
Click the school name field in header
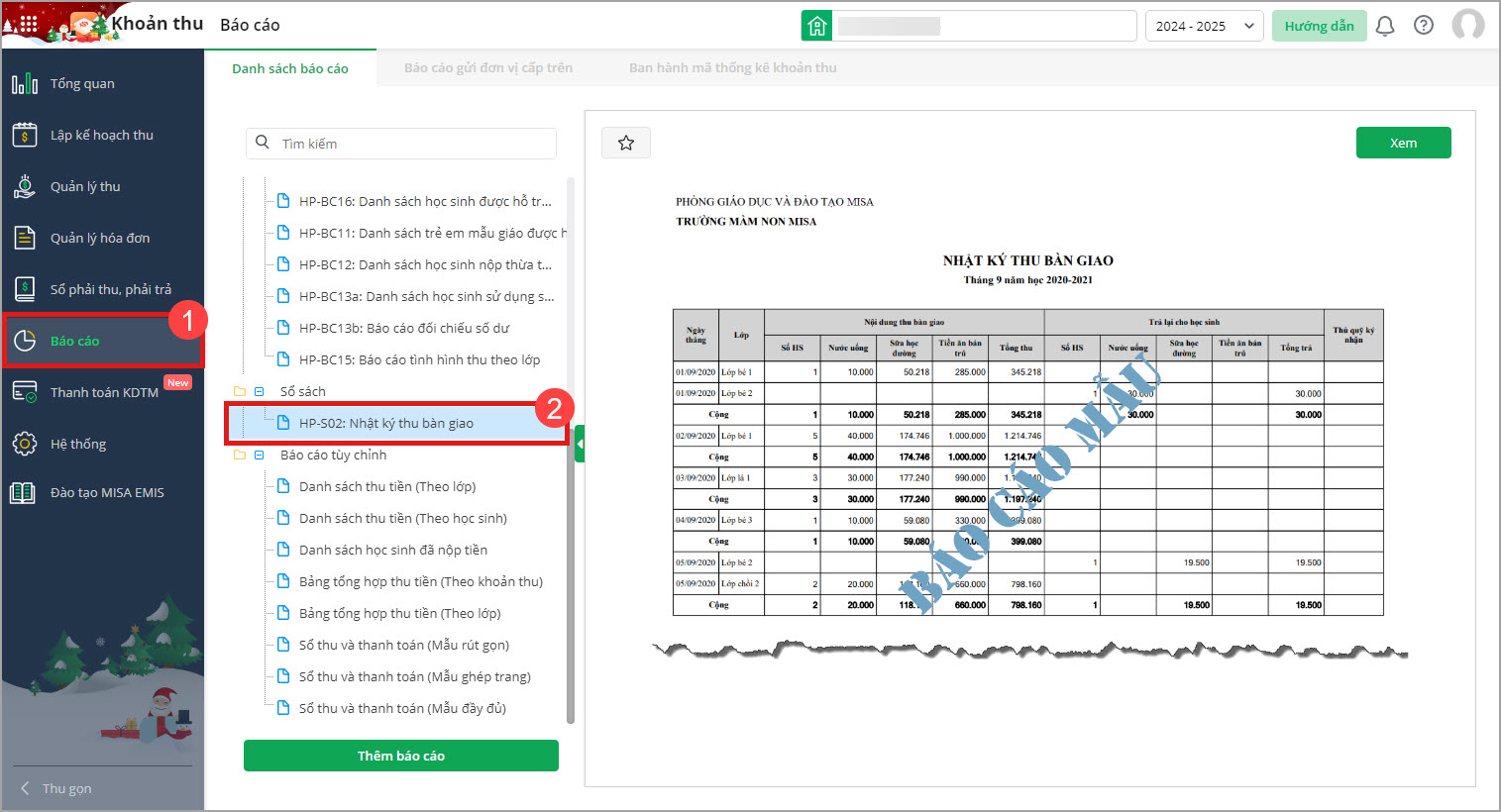985,26
